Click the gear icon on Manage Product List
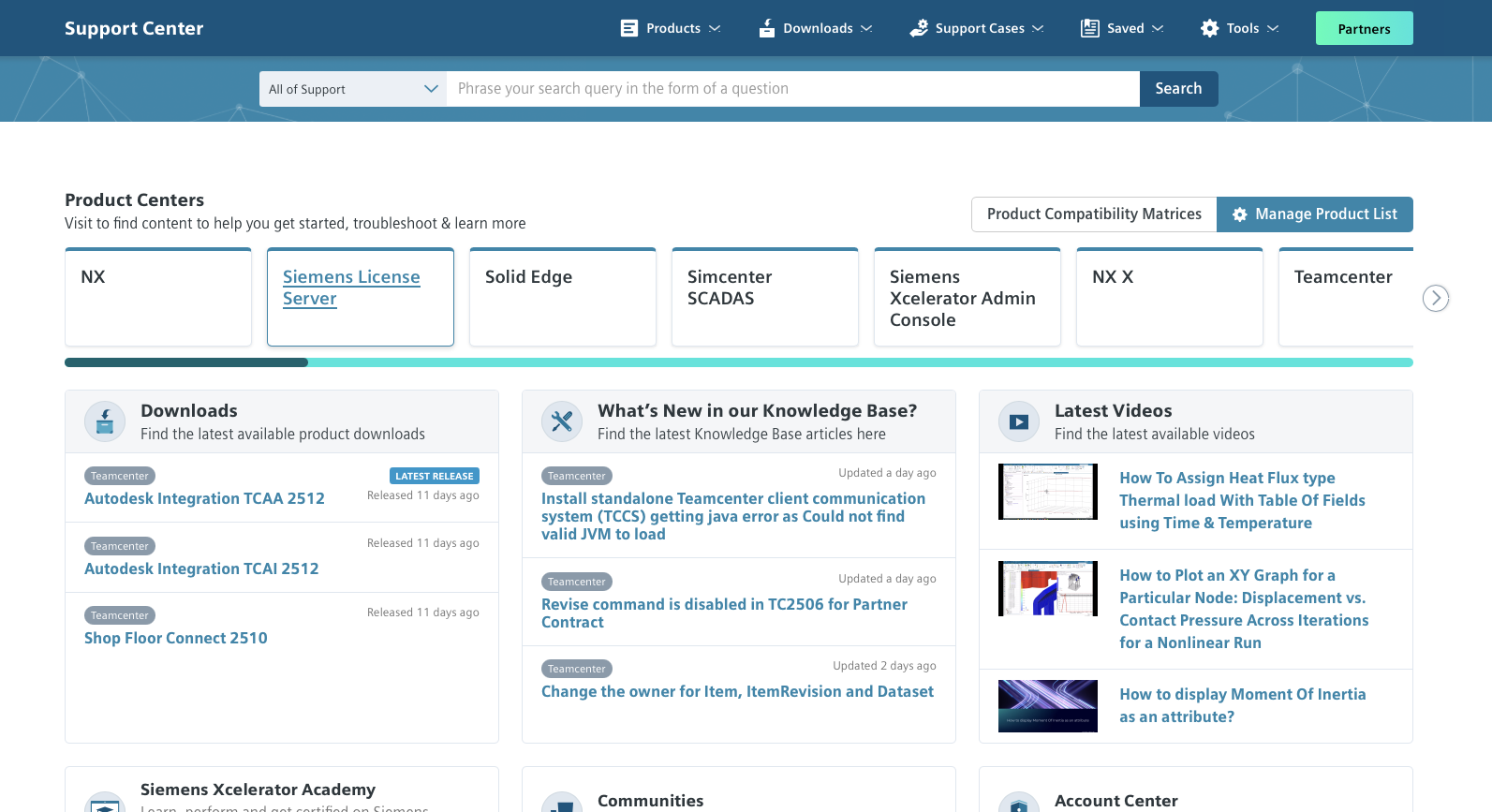 click(1240, 214)
